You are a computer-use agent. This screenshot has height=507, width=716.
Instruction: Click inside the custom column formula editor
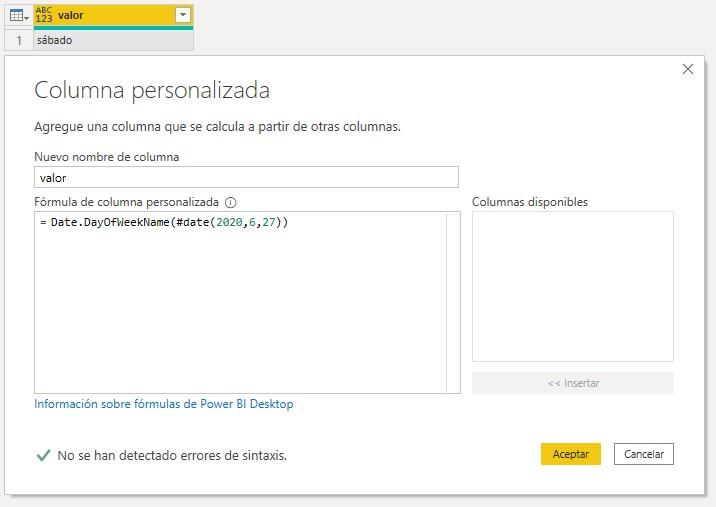240,300
